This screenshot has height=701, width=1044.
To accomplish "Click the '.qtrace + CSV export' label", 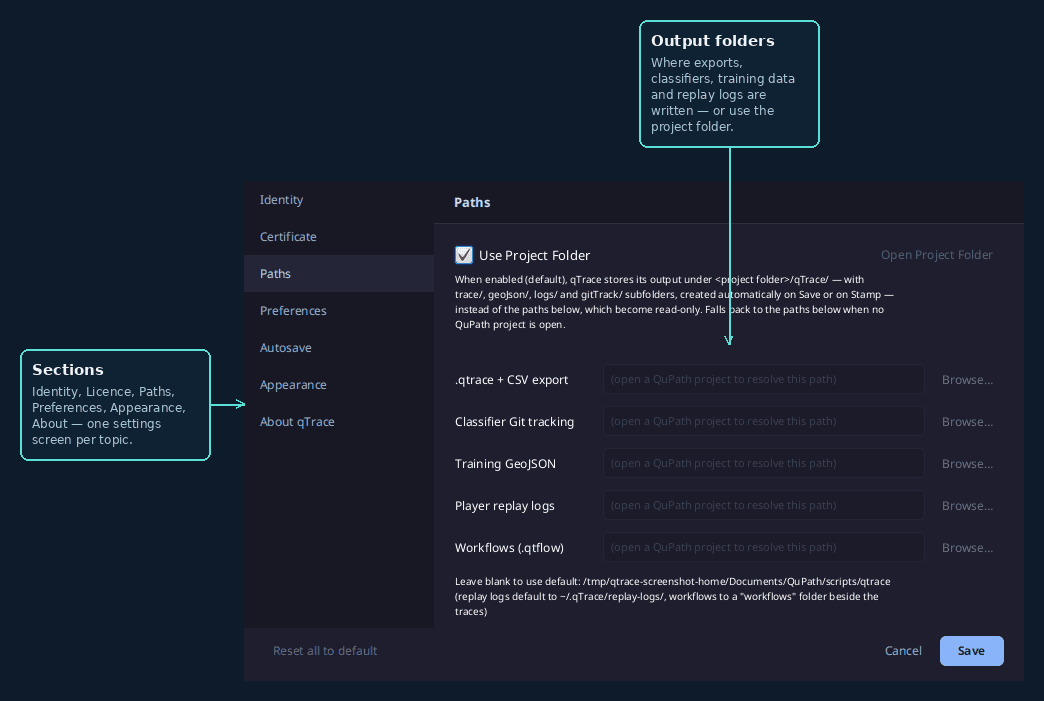I will (511, 379).
